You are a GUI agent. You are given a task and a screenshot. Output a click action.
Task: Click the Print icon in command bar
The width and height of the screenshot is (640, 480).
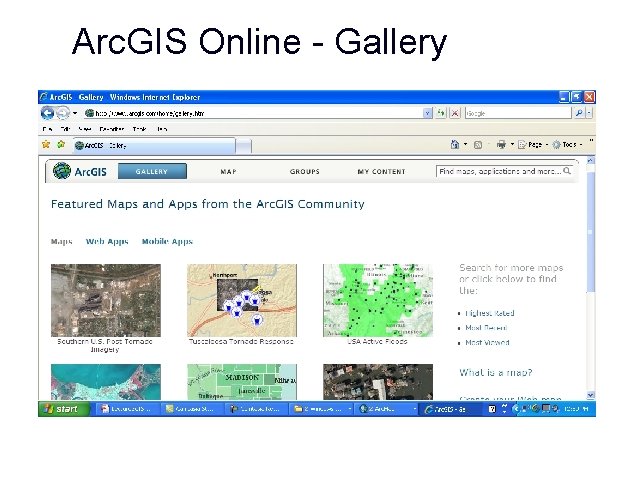click(501, 144)
